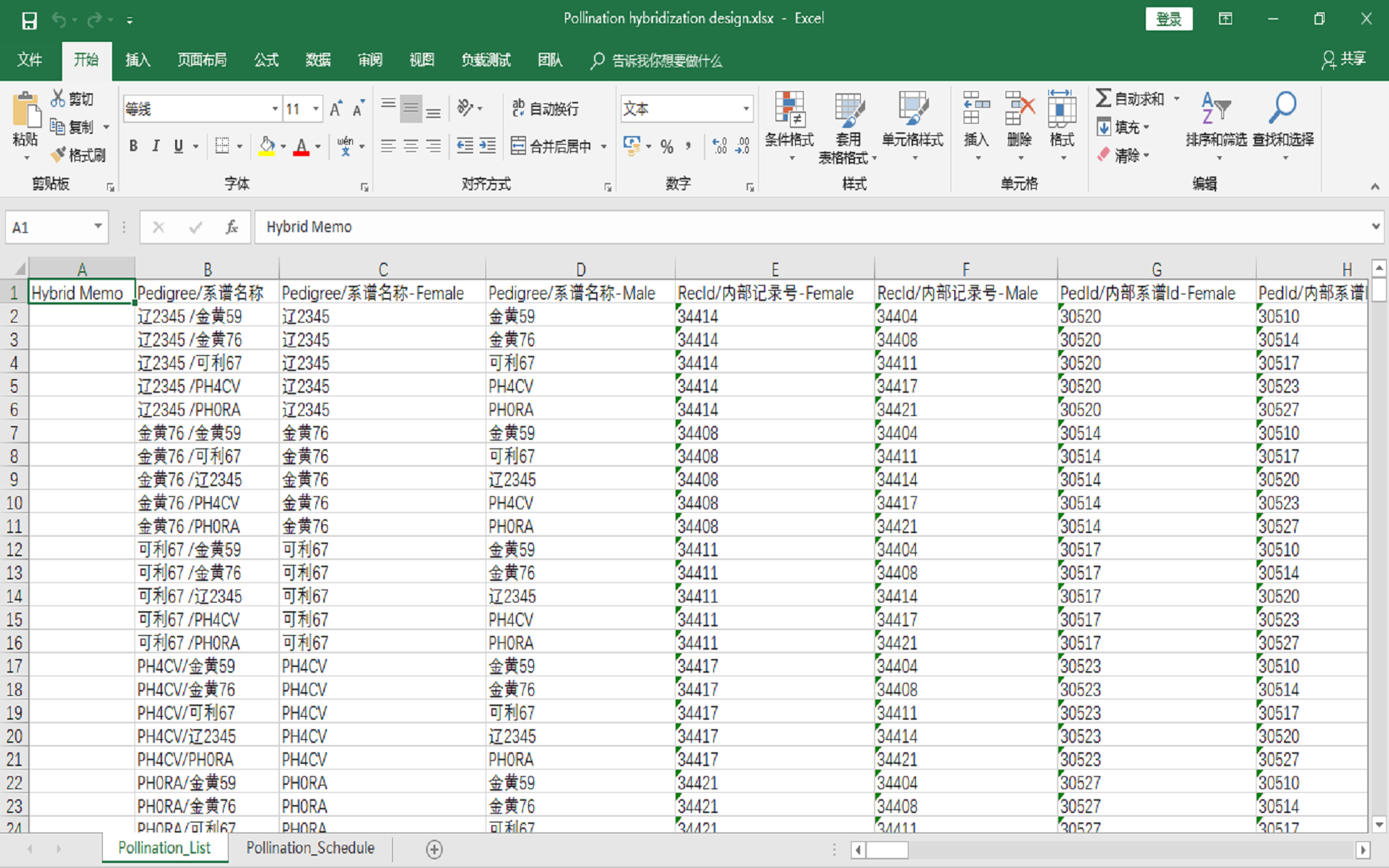Save the workbook with the save icon
The image size is (1389, 868).
(29, 20)
